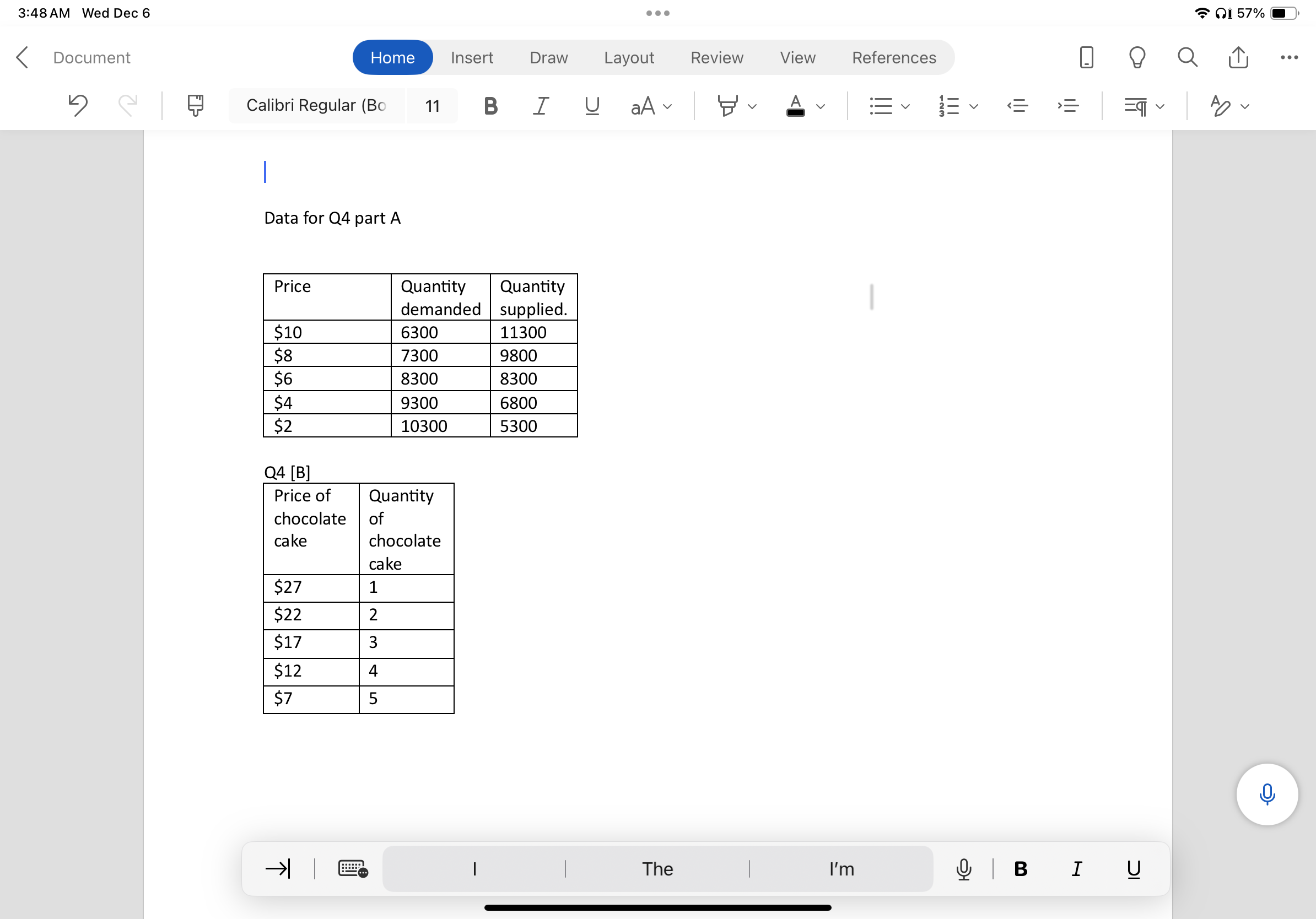
Task: Tap the 'The' word suggestion
Action: (657, 868)
